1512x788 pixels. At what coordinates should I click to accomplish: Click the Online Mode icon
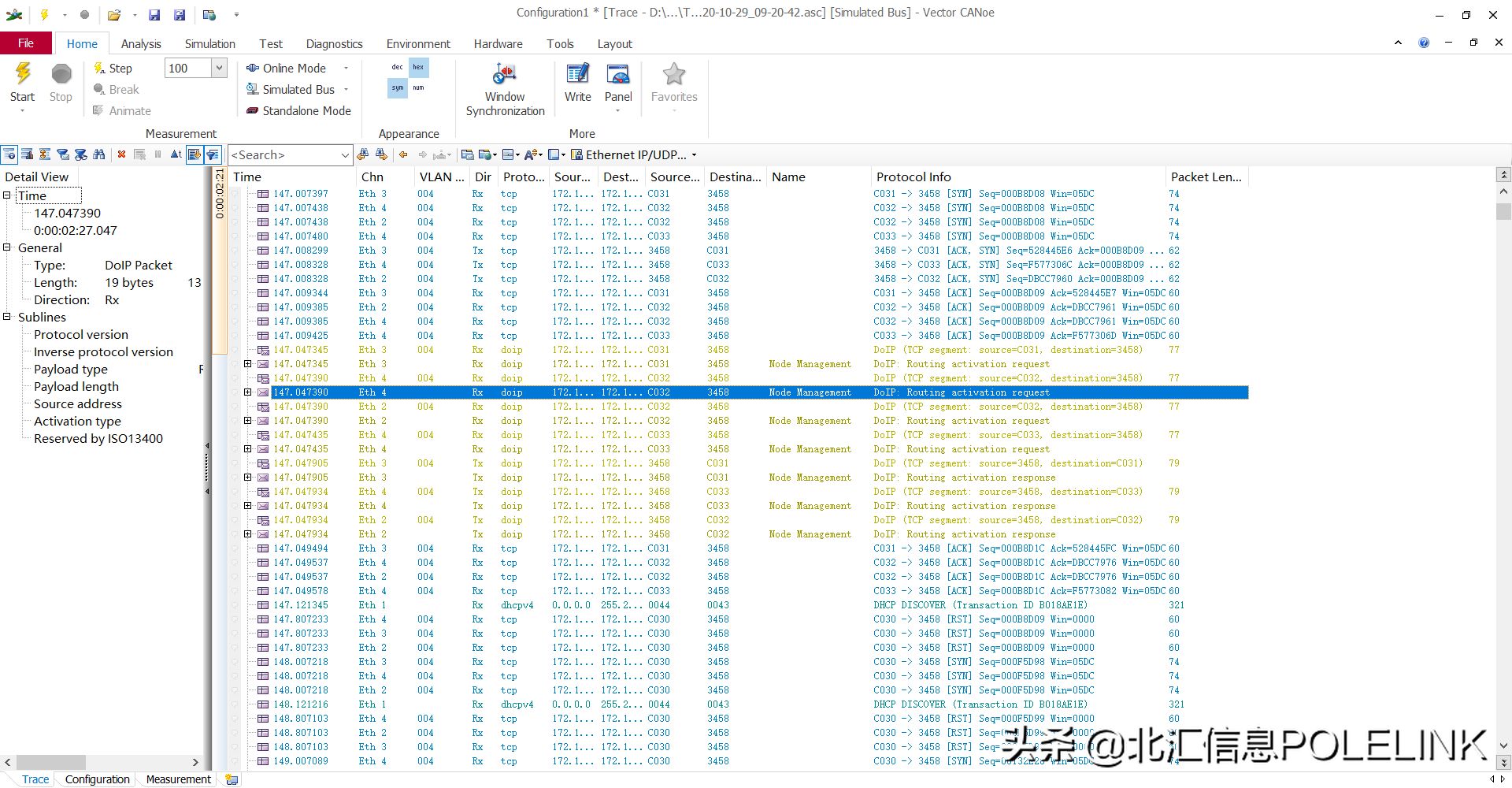click(253, 68)
